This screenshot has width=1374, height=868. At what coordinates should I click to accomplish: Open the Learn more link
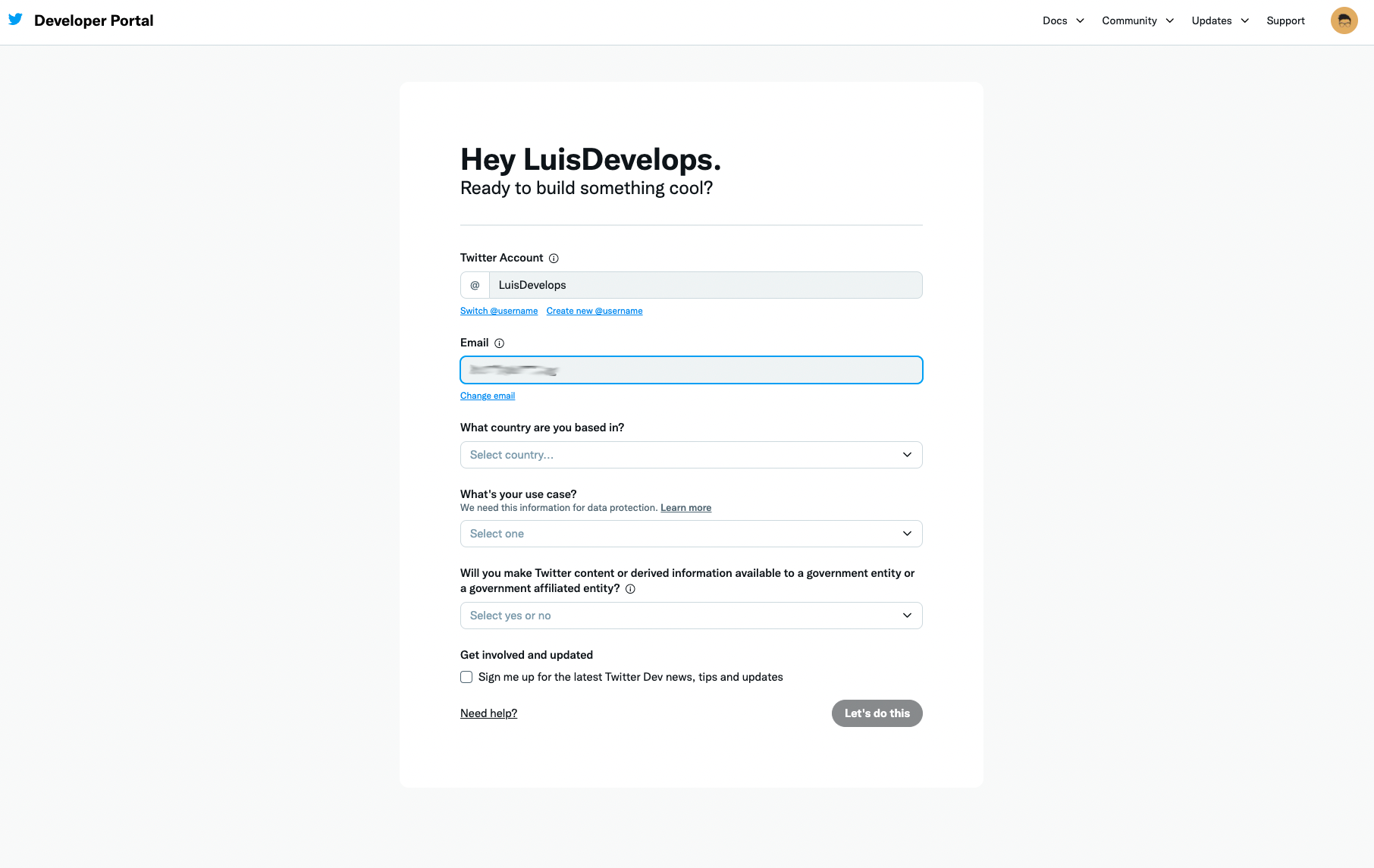pos(685,508)
